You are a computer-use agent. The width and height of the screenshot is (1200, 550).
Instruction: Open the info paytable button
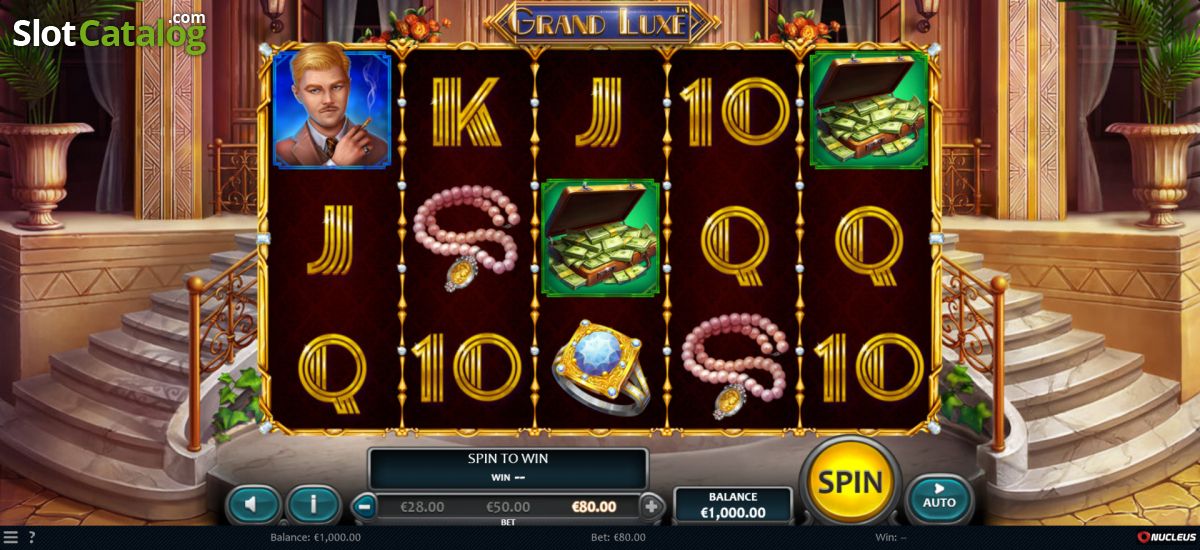313,503
